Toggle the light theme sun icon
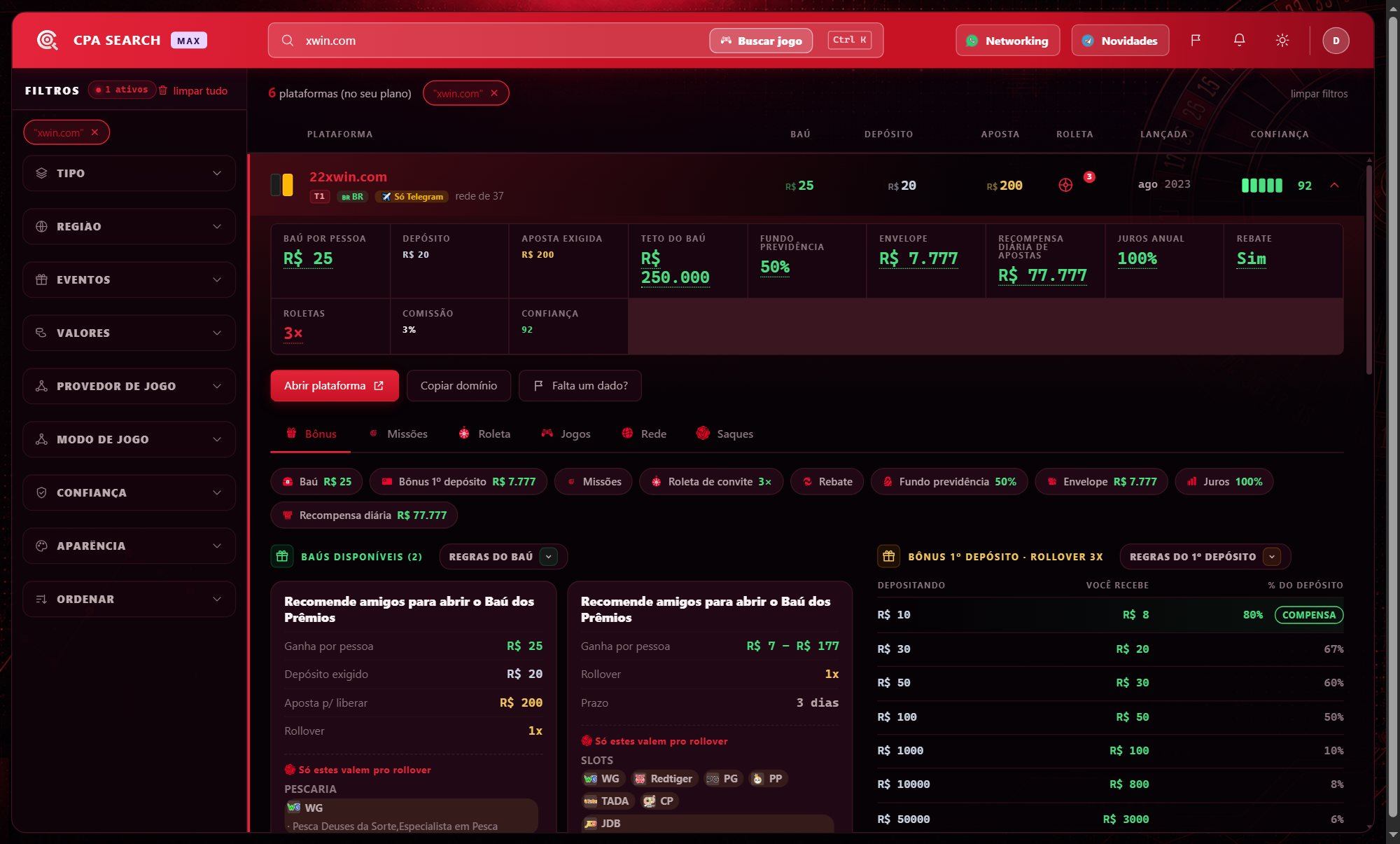The height and width of the screenshot is (844, 1400). click(x=1282, y=41)
